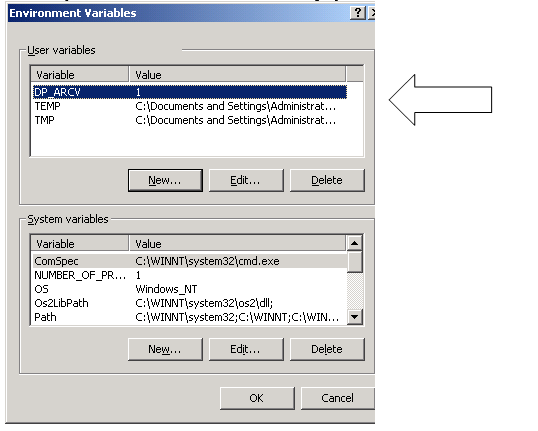Select the DP_ARCV user variable row
The height and width of the screenshot is (431, 538).
[x=190, y=92]
